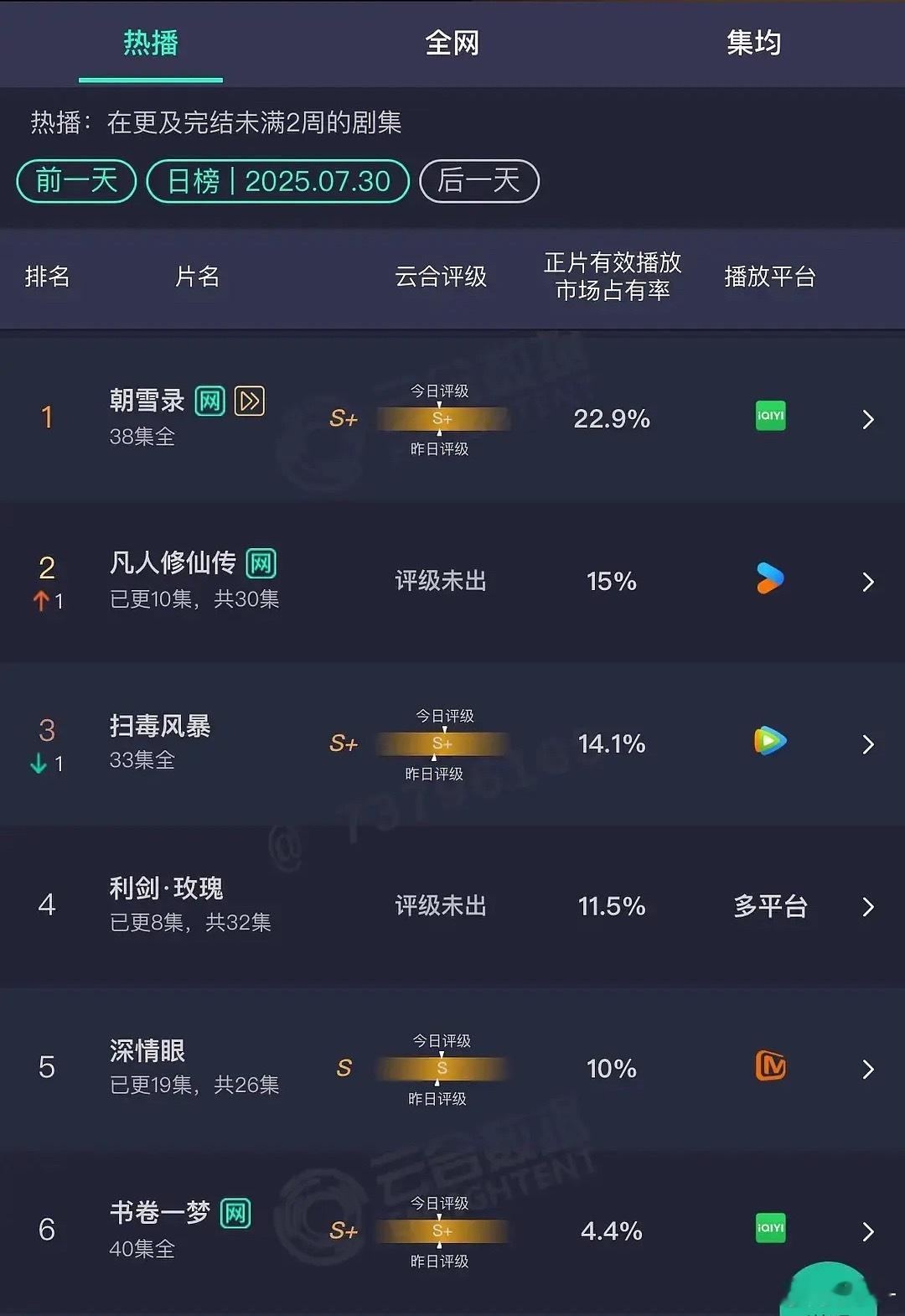
Task: Switch to the 集均 tab
Action: click(x=754, y=43)
